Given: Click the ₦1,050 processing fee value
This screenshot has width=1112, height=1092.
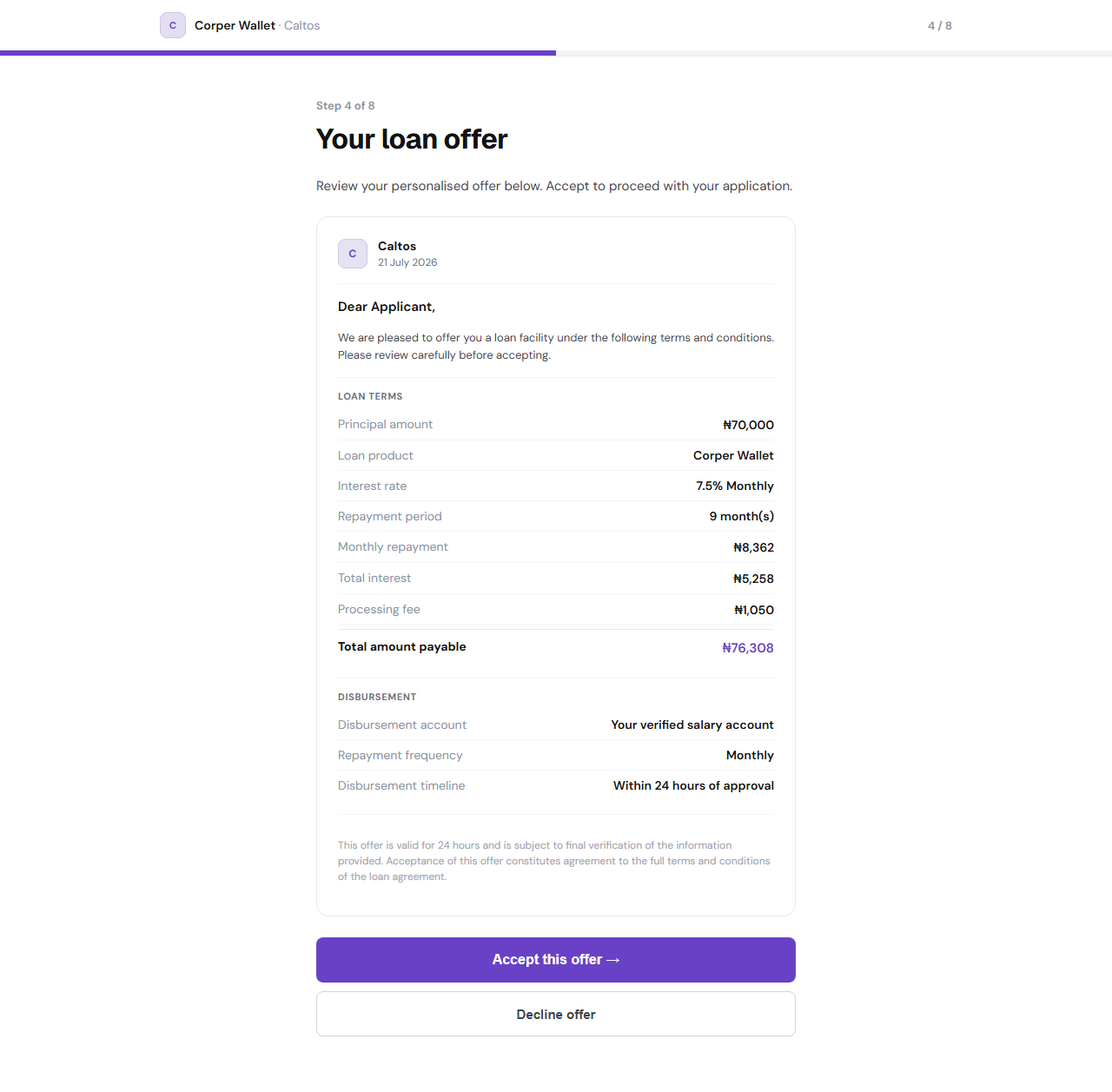Looking at the screenshot, I should tap(754, 610).
